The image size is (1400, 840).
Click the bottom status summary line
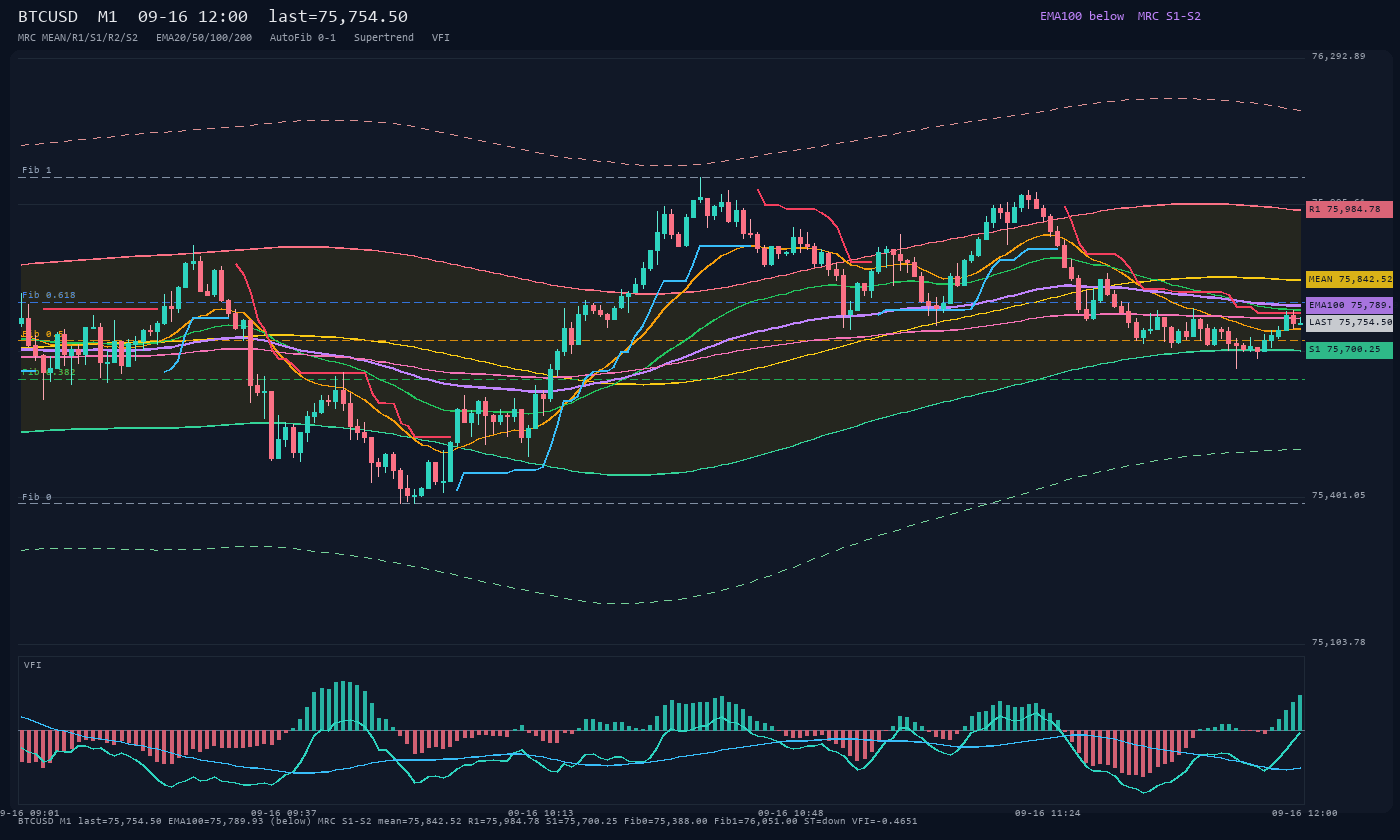[468, 821]
